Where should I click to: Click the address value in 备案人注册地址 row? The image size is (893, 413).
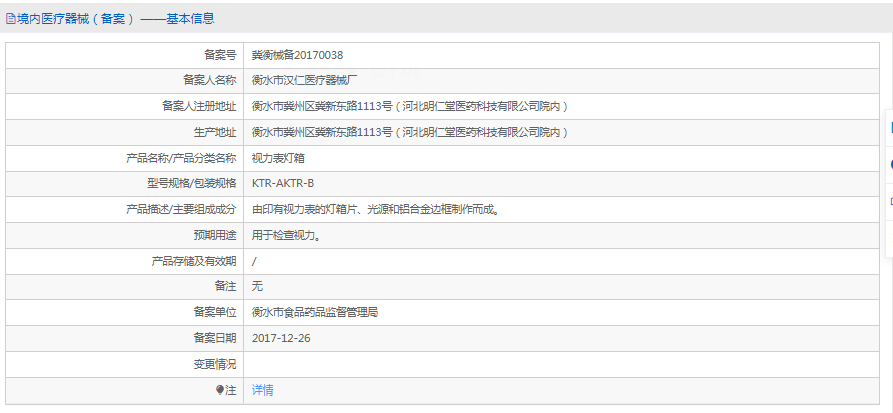pyautogui.click(x=410, y=106)
